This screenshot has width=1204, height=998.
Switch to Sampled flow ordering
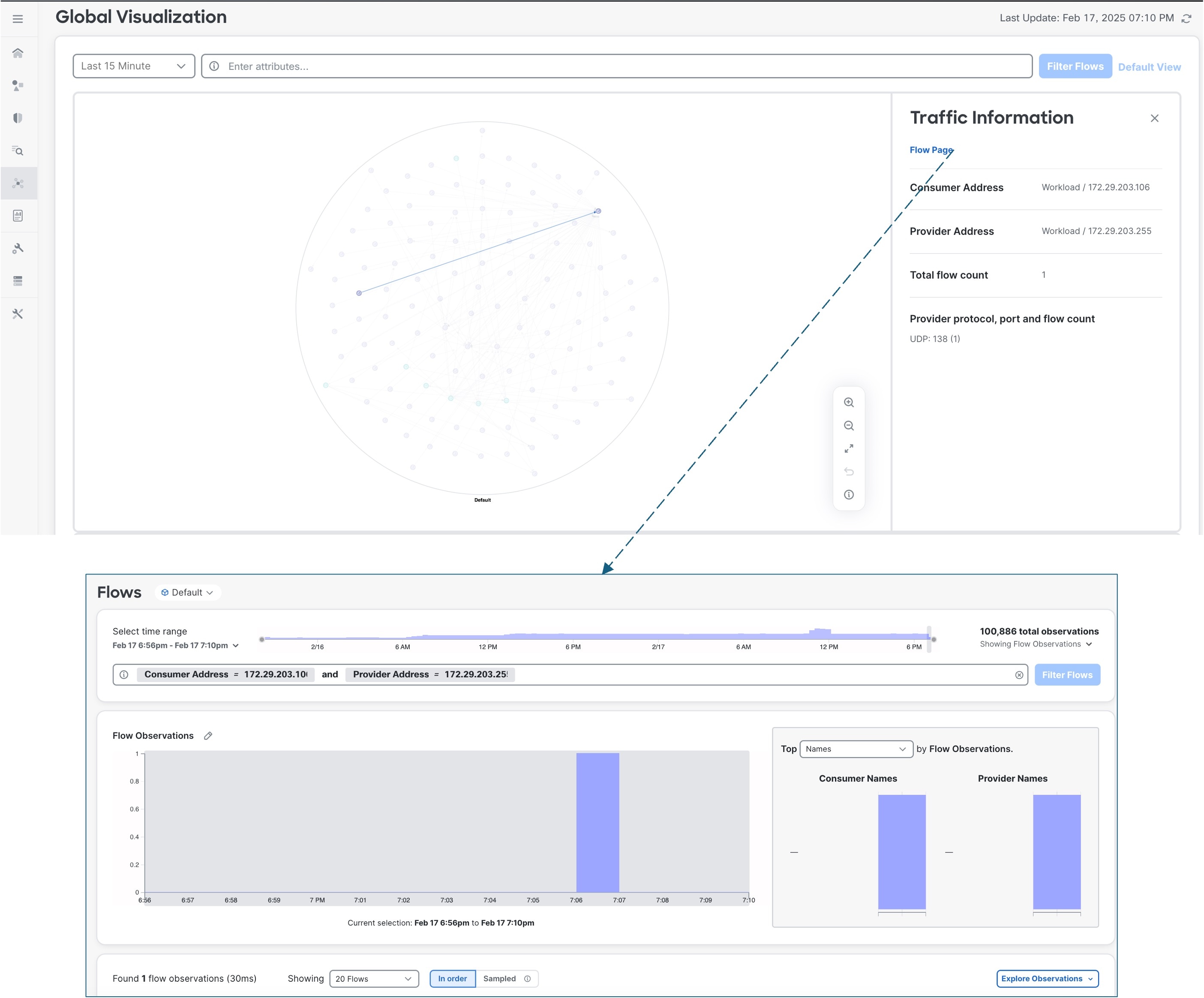[499, 979]
